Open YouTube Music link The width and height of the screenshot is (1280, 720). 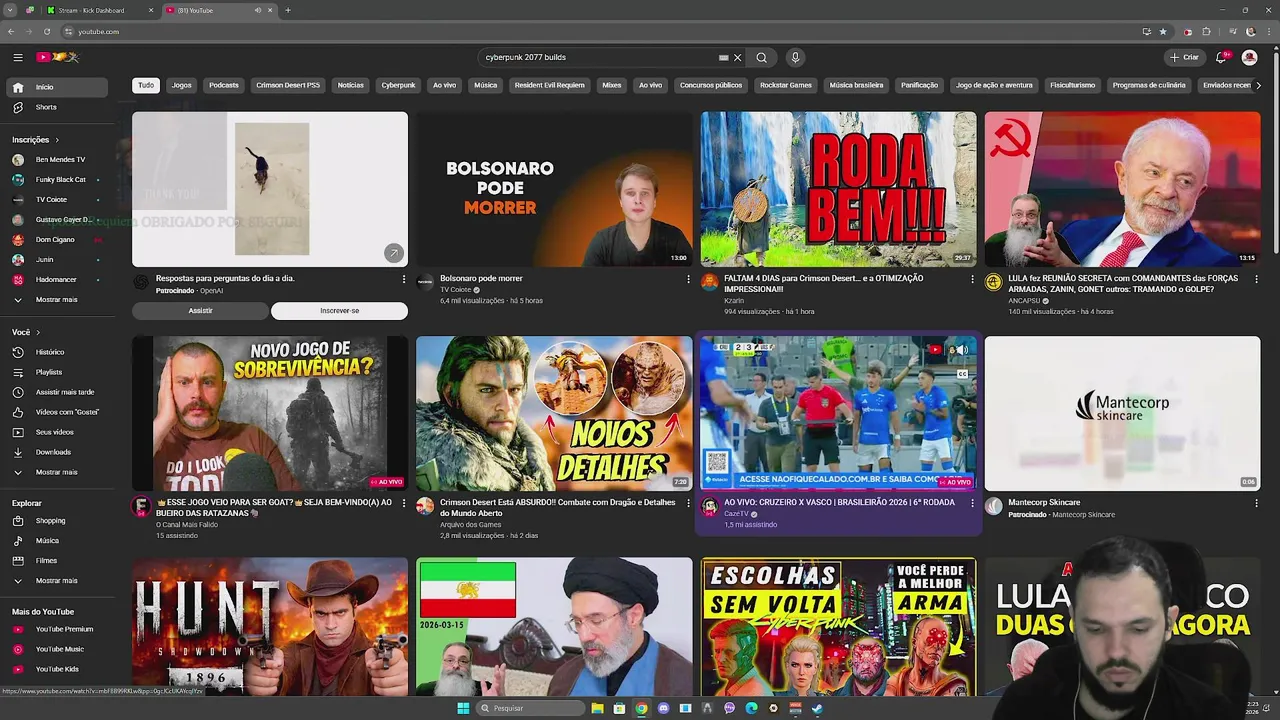click(x=59, y=649)
